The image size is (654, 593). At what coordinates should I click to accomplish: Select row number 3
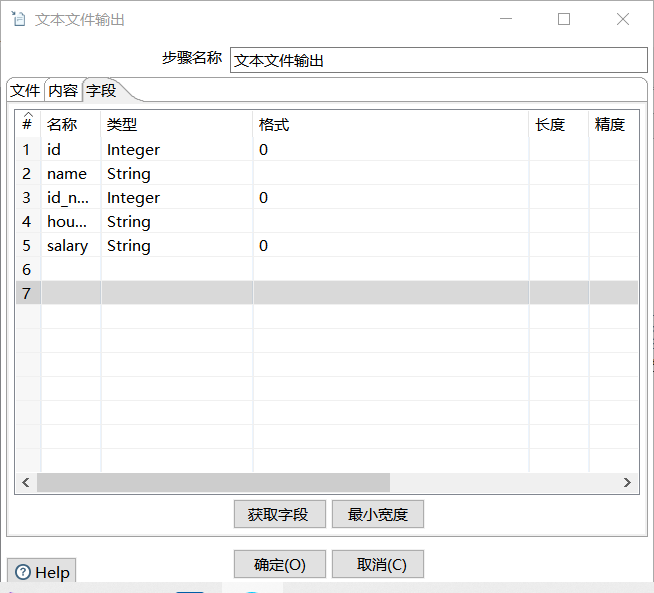click(x=28, y=197)
